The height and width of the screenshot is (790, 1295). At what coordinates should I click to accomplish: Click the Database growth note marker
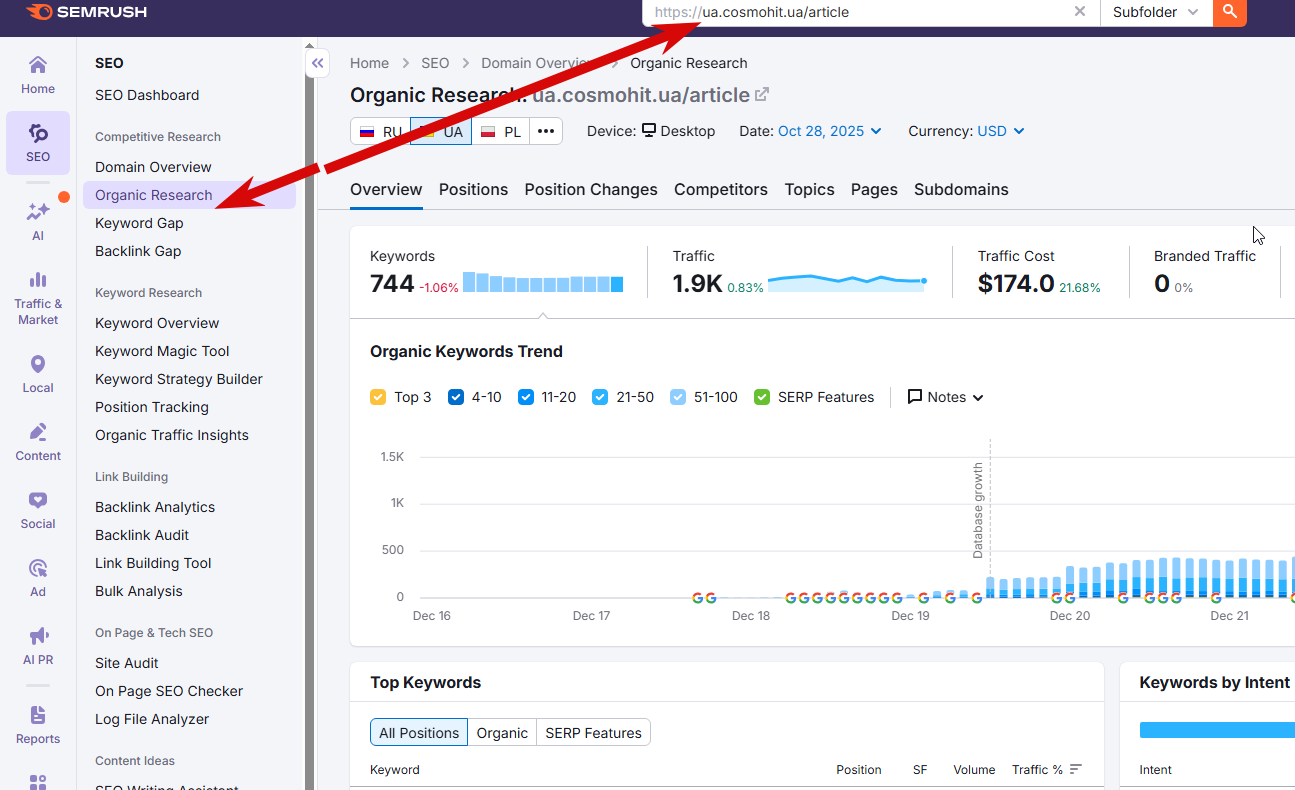click(979, 510)
